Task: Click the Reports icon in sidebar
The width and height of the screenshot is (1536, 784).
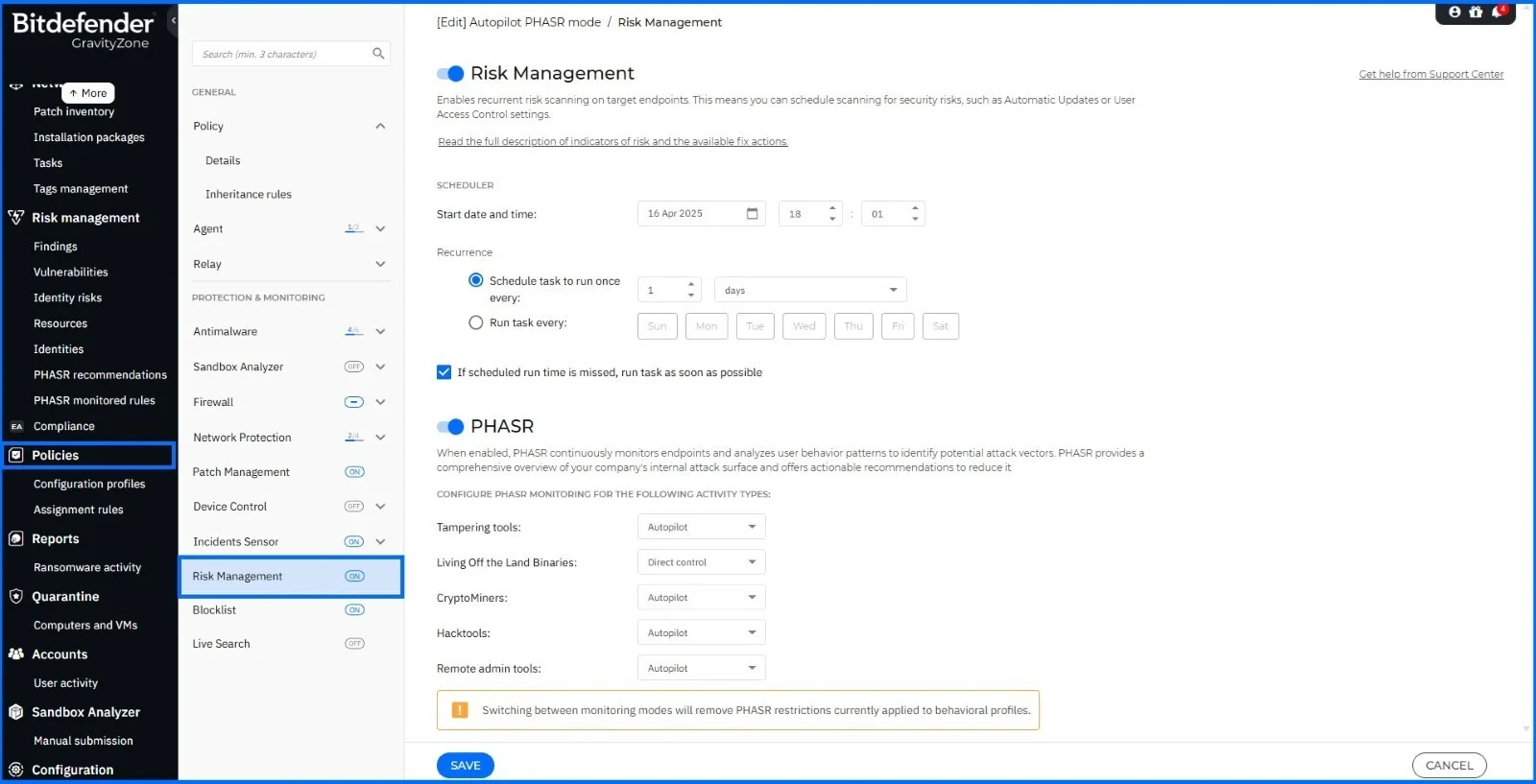Action: [16, 539]
